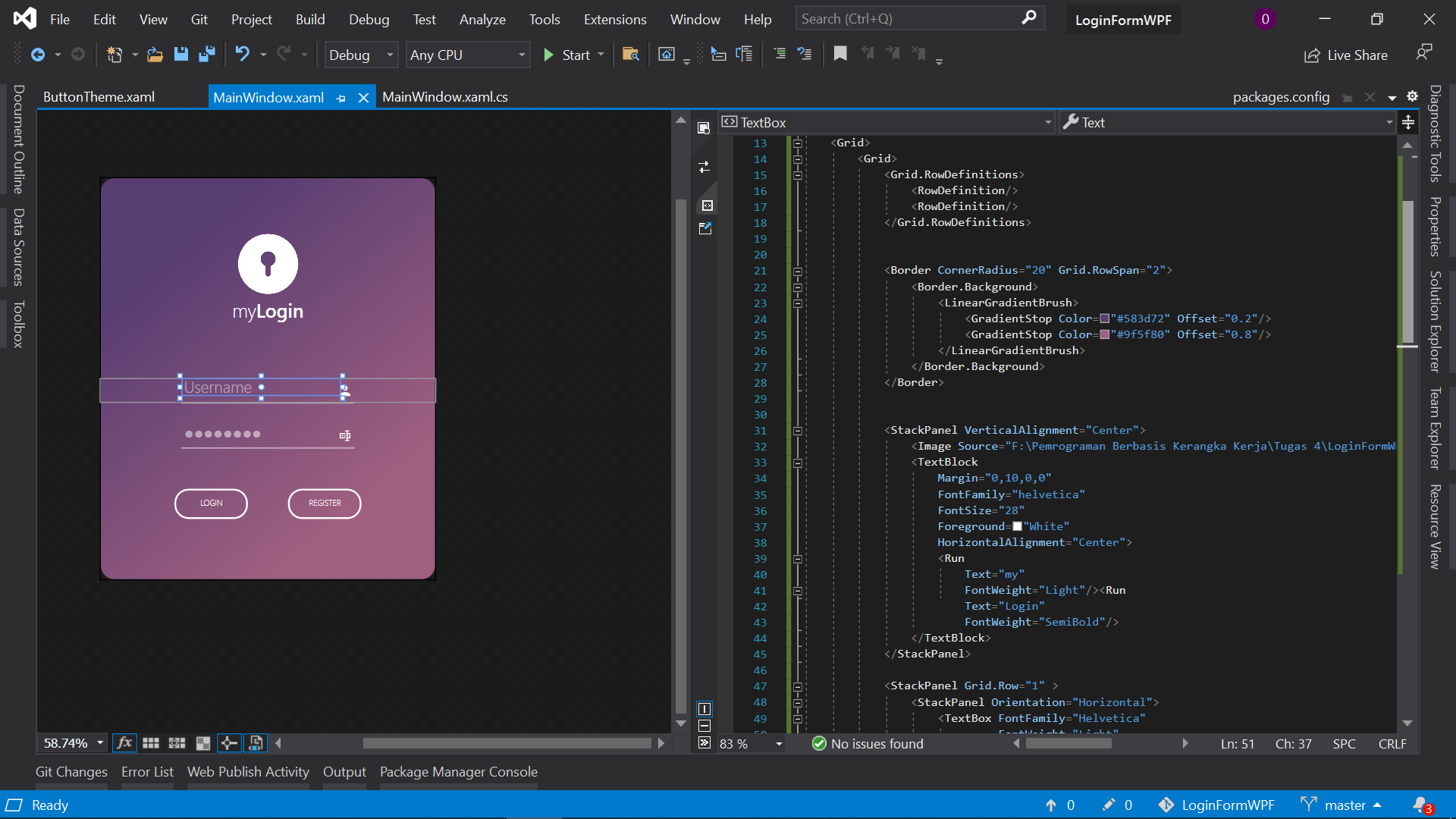Click the New Project toolbar icon
The height and width of the screenshot is (819, 1456).
[114, 54]
